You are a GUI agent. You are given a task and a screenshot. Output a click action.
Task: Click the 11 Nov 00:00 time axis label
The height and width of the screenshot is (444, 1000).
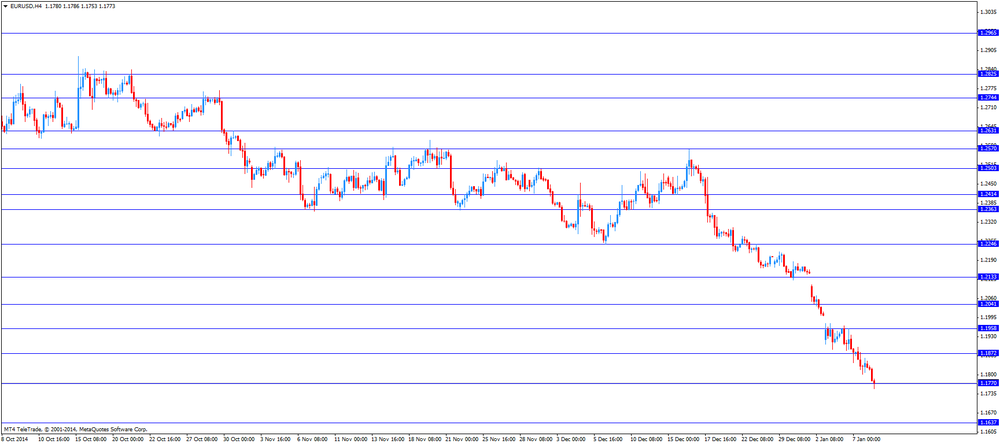351,440
